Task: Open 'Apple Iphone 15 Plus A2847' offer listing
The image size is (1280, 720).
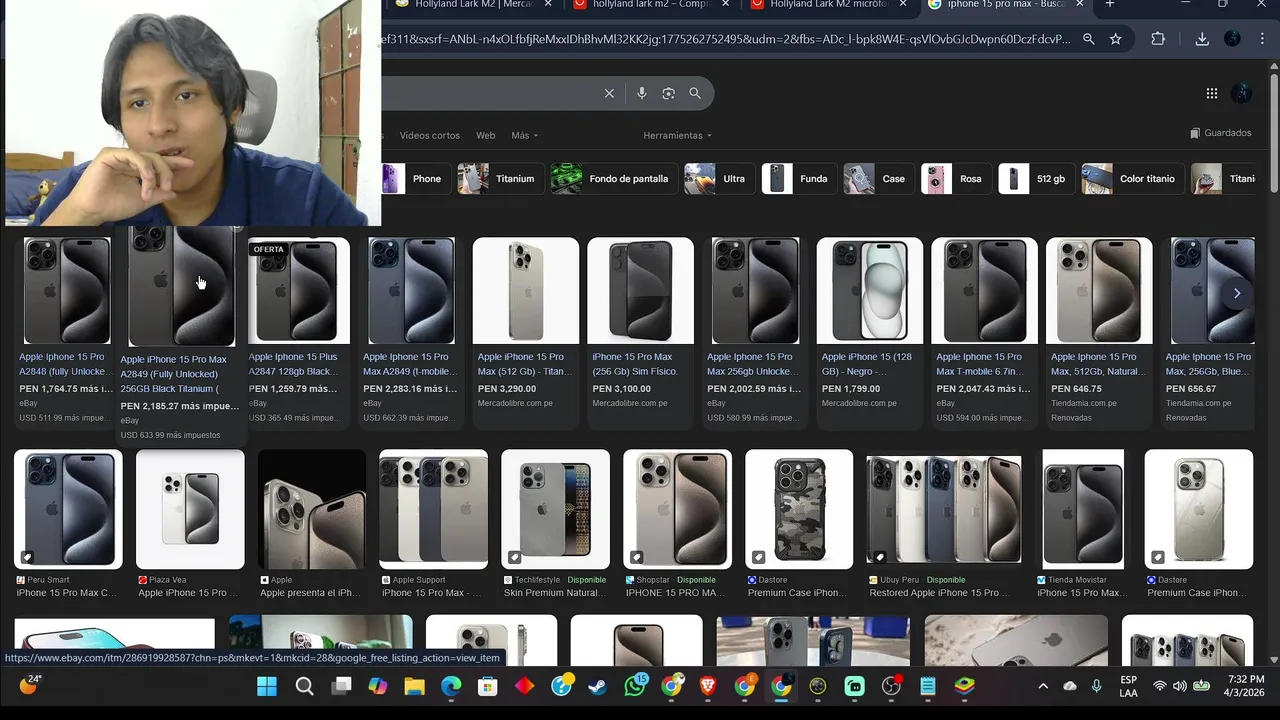Action: 297,331
